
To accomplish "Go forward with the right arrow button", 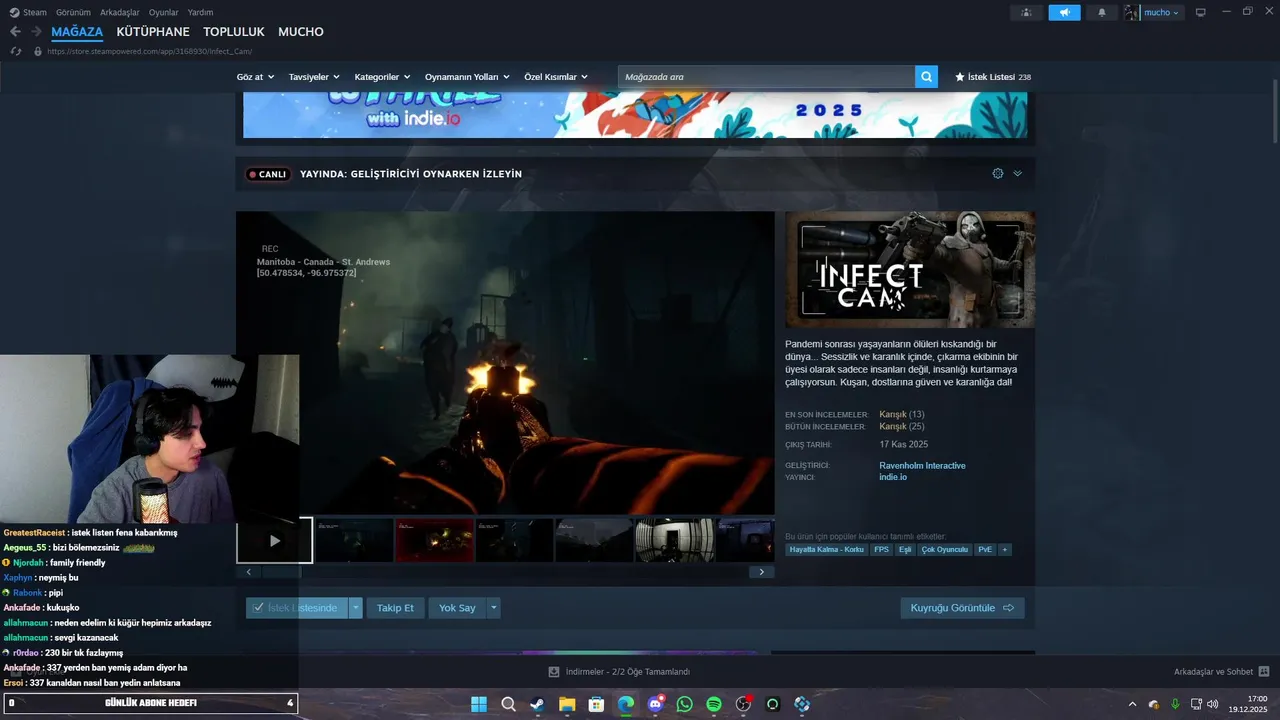I will 36,32.
